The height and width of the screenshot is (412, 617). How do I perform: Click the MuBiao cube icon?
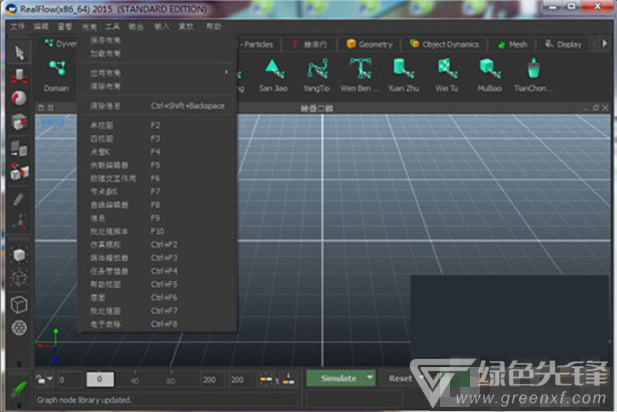point(490,76)
